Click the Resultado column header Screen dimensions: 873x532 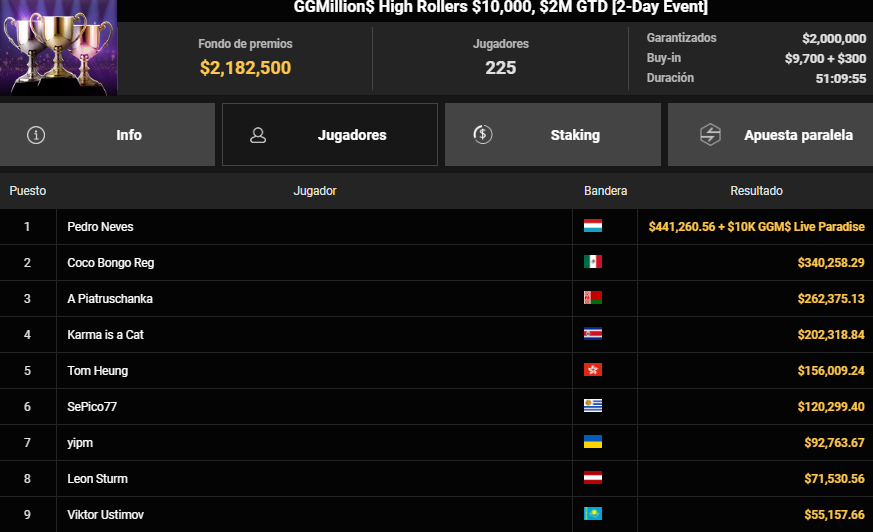pyautogui.click(x=756, y=191)
